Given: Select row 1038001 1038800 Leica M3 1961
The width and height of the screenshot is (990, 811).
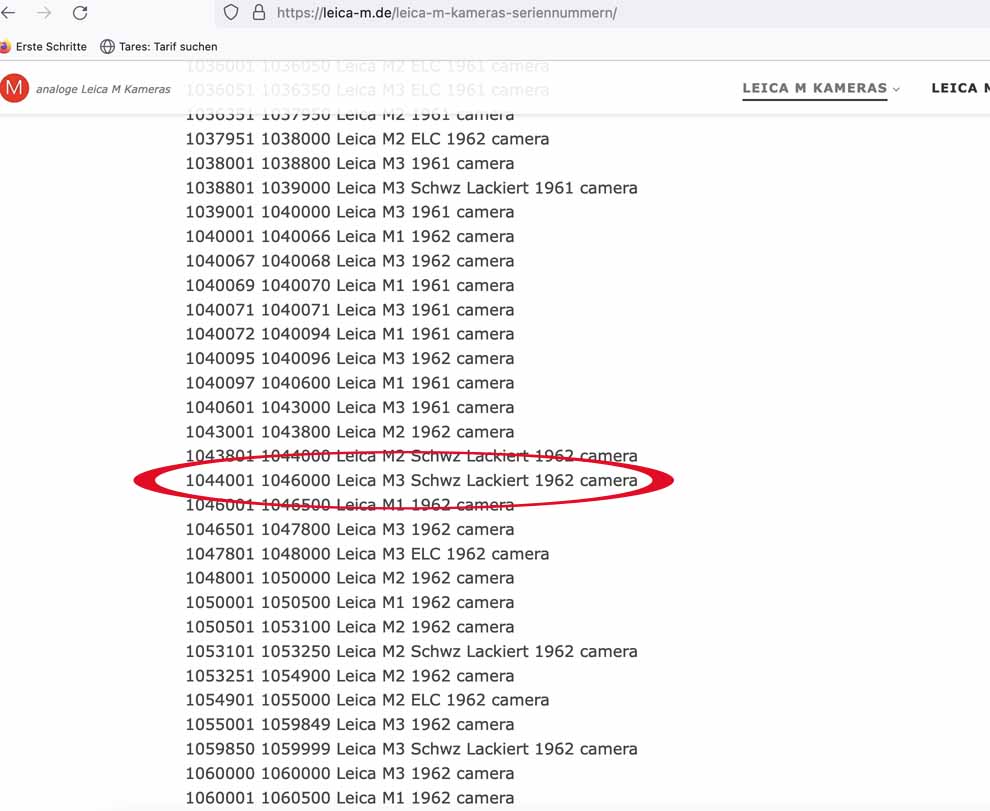Looking at the screenshot, I should (x=350, y=164).
